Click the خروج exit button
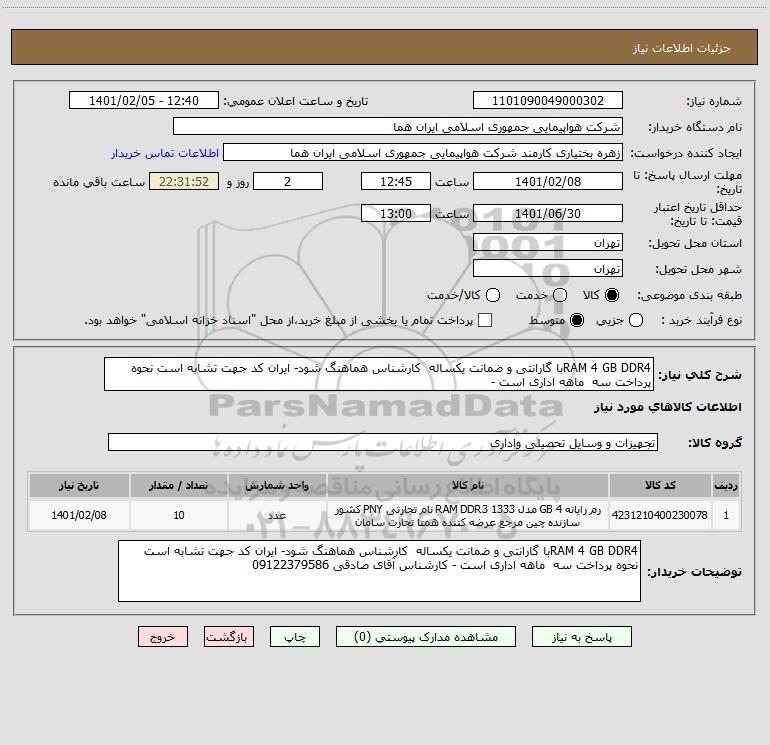 point(163,637)
